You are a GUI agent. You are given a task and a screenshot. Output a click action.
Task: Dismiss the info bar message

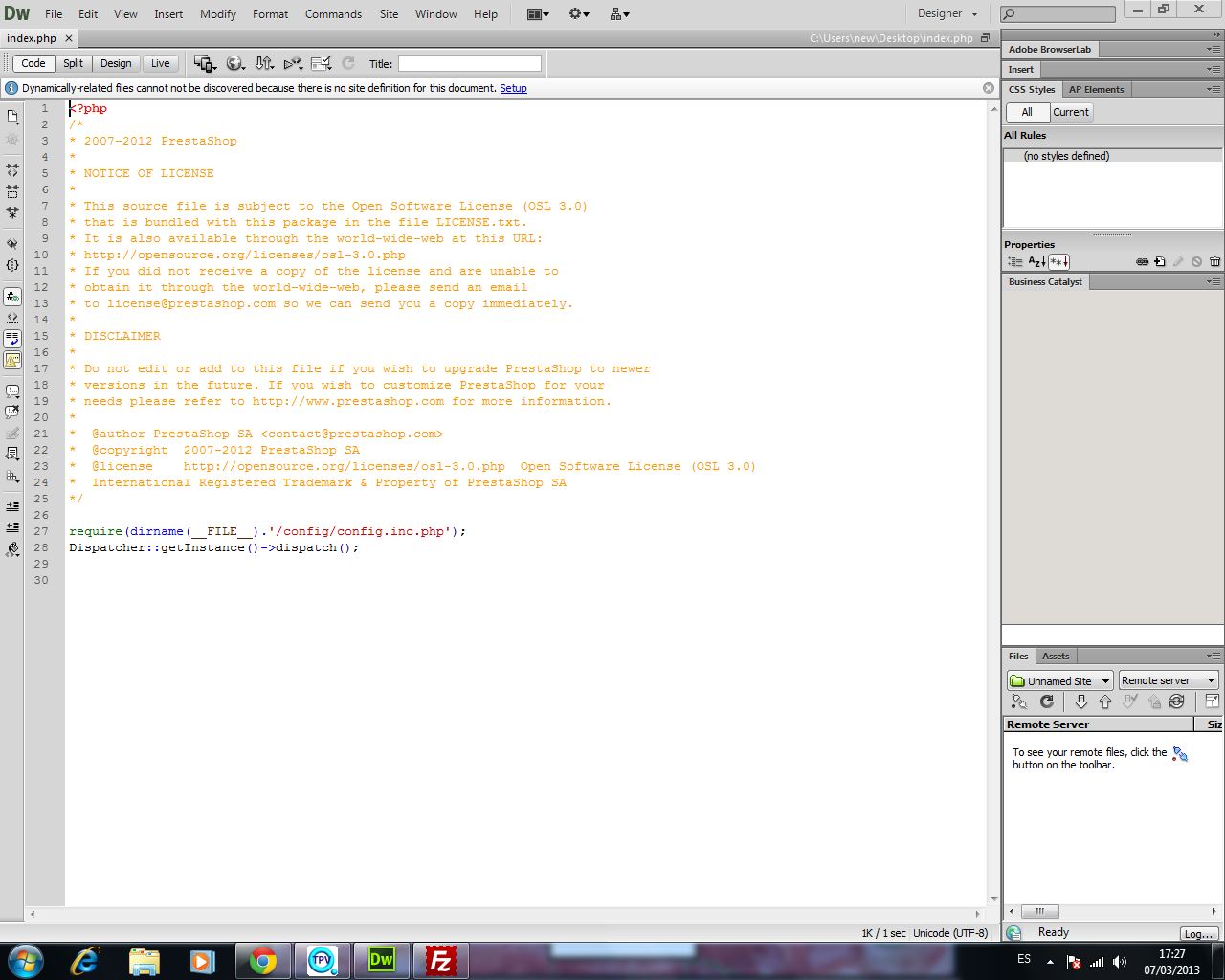click(x=989, y=88)
